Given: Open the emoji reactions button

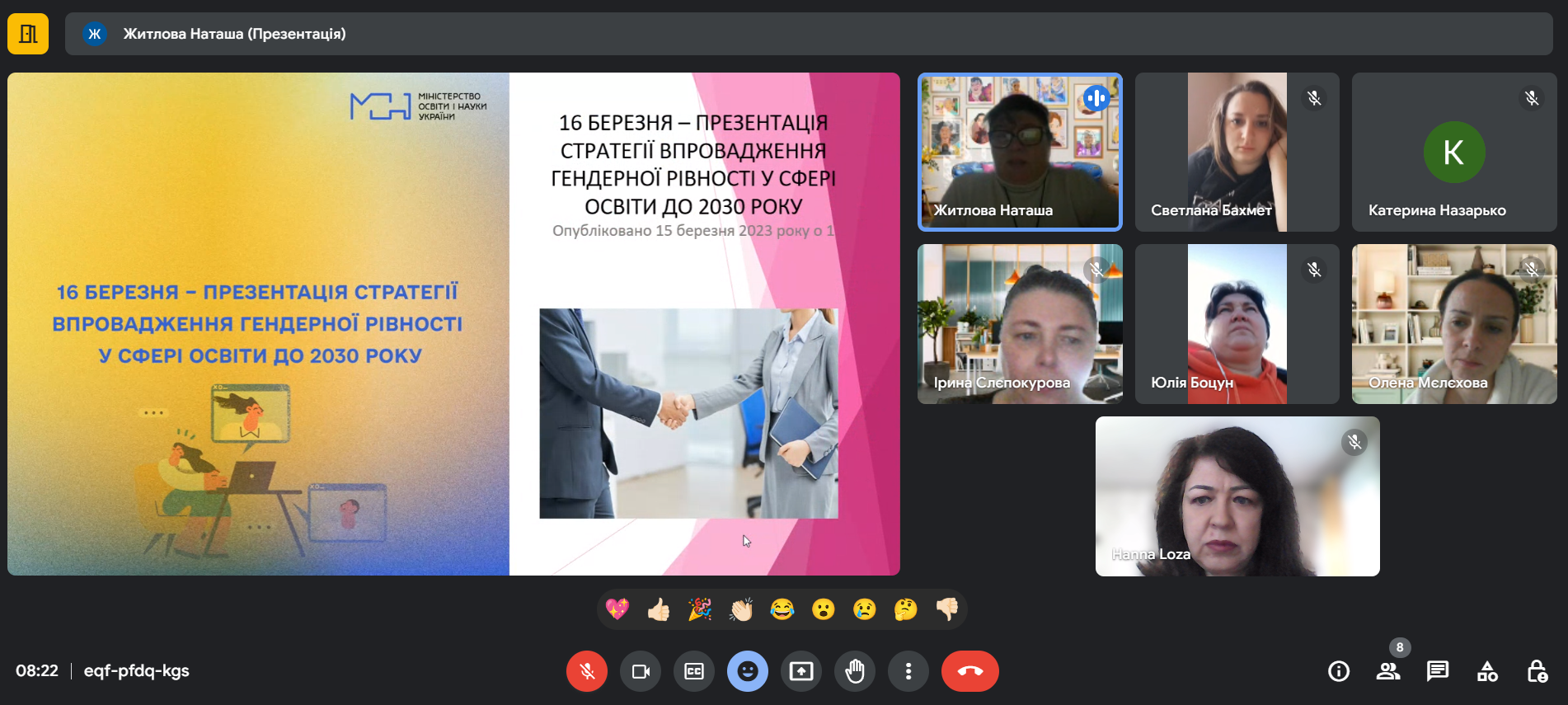Looking at the screenshot, I should (x=747, y=671).
